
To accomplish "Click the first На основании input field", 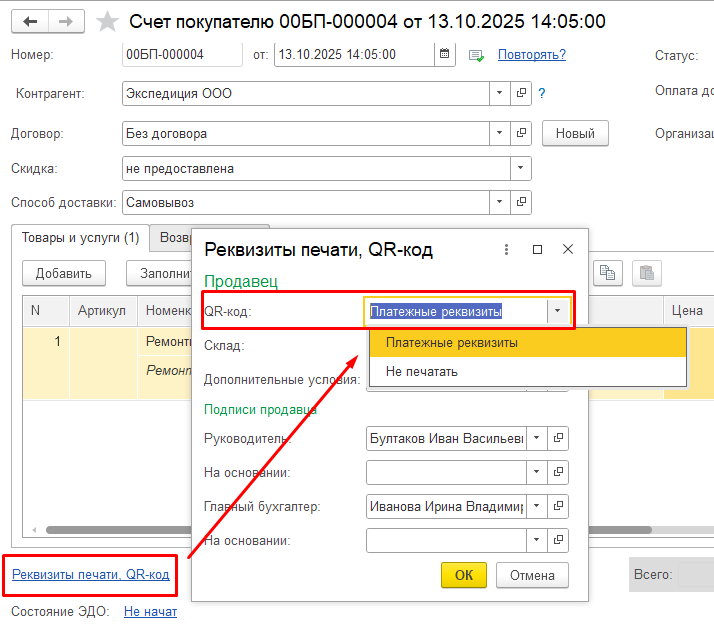I will pyautogui.click(x=446, y=472).
